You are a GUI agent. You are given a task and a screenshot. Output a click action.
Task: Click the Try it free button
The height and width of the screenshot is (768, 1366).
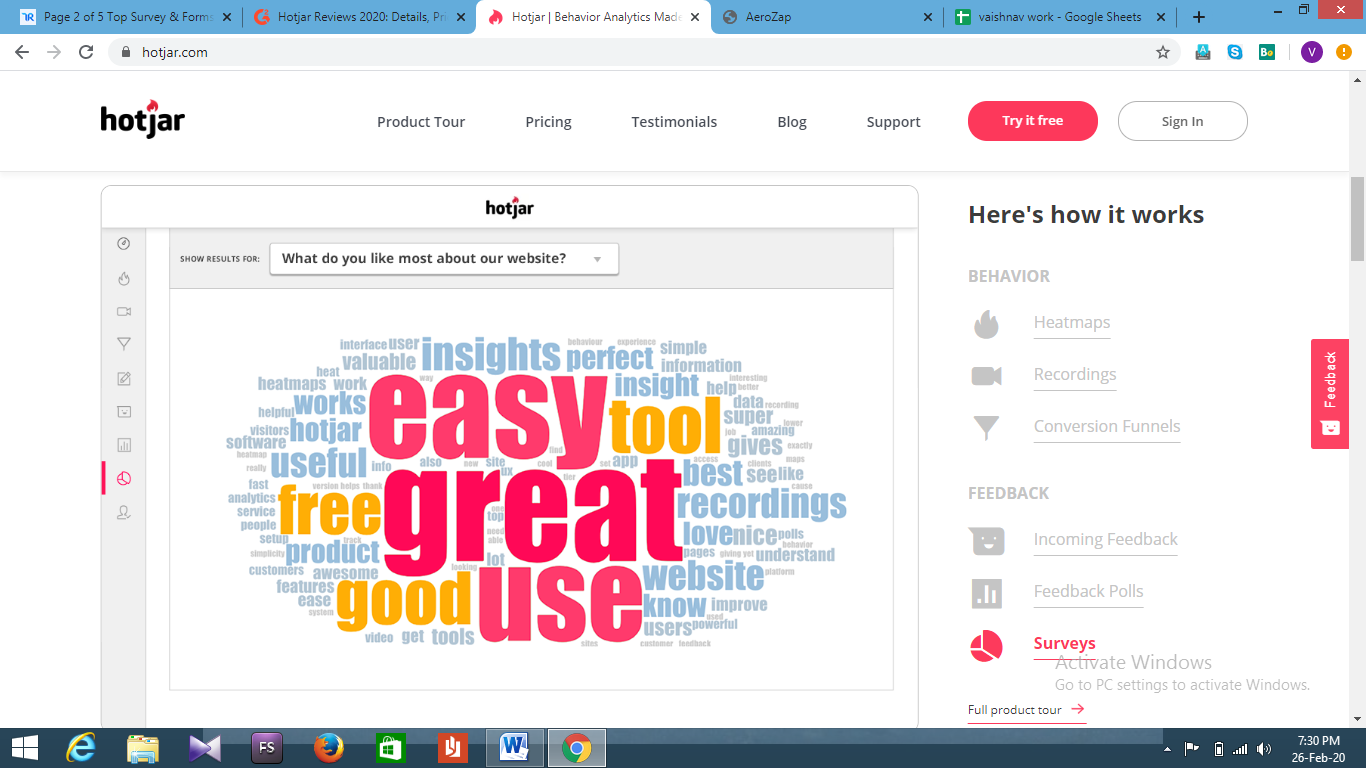click(1033, 121)
